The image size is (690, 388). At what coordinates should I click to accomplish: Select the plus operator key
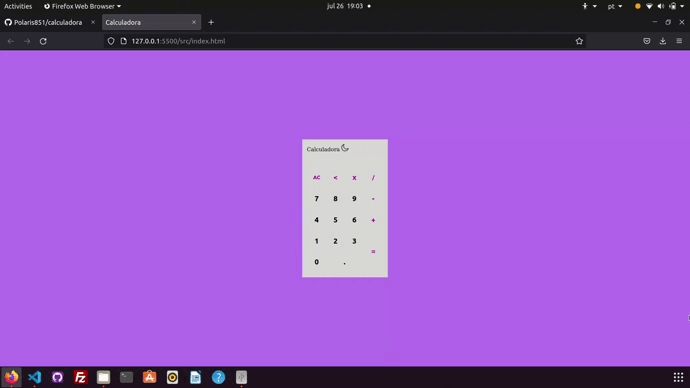[373, 220]
